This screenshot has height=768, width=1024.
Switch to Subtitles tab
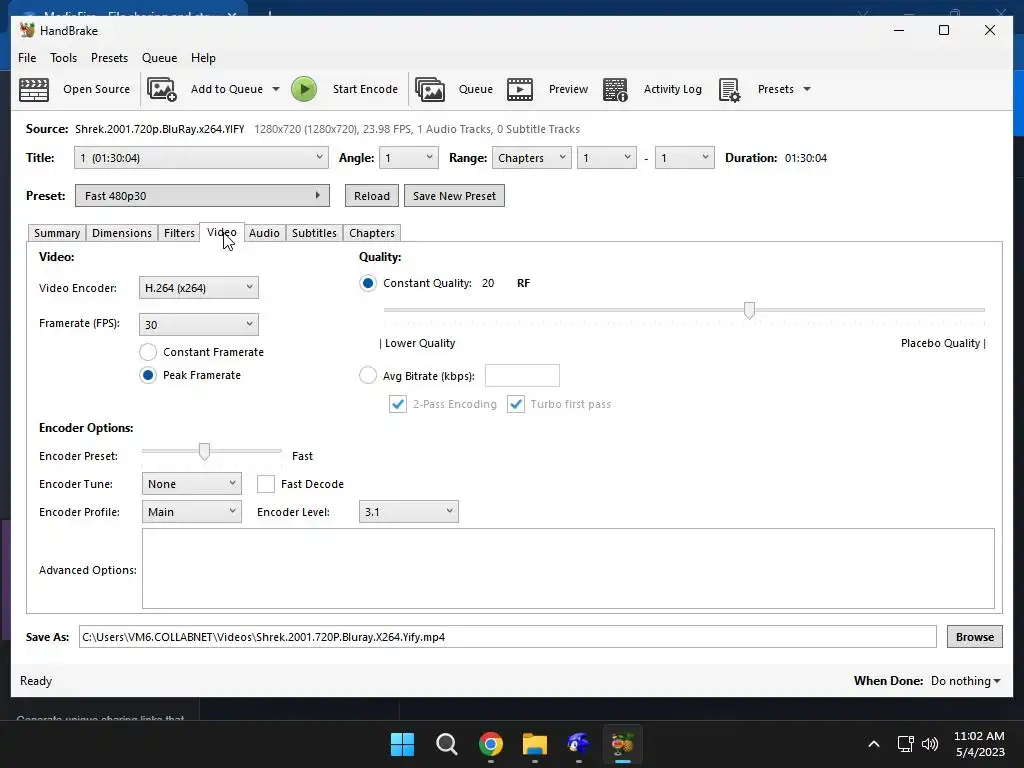[314, 233]
